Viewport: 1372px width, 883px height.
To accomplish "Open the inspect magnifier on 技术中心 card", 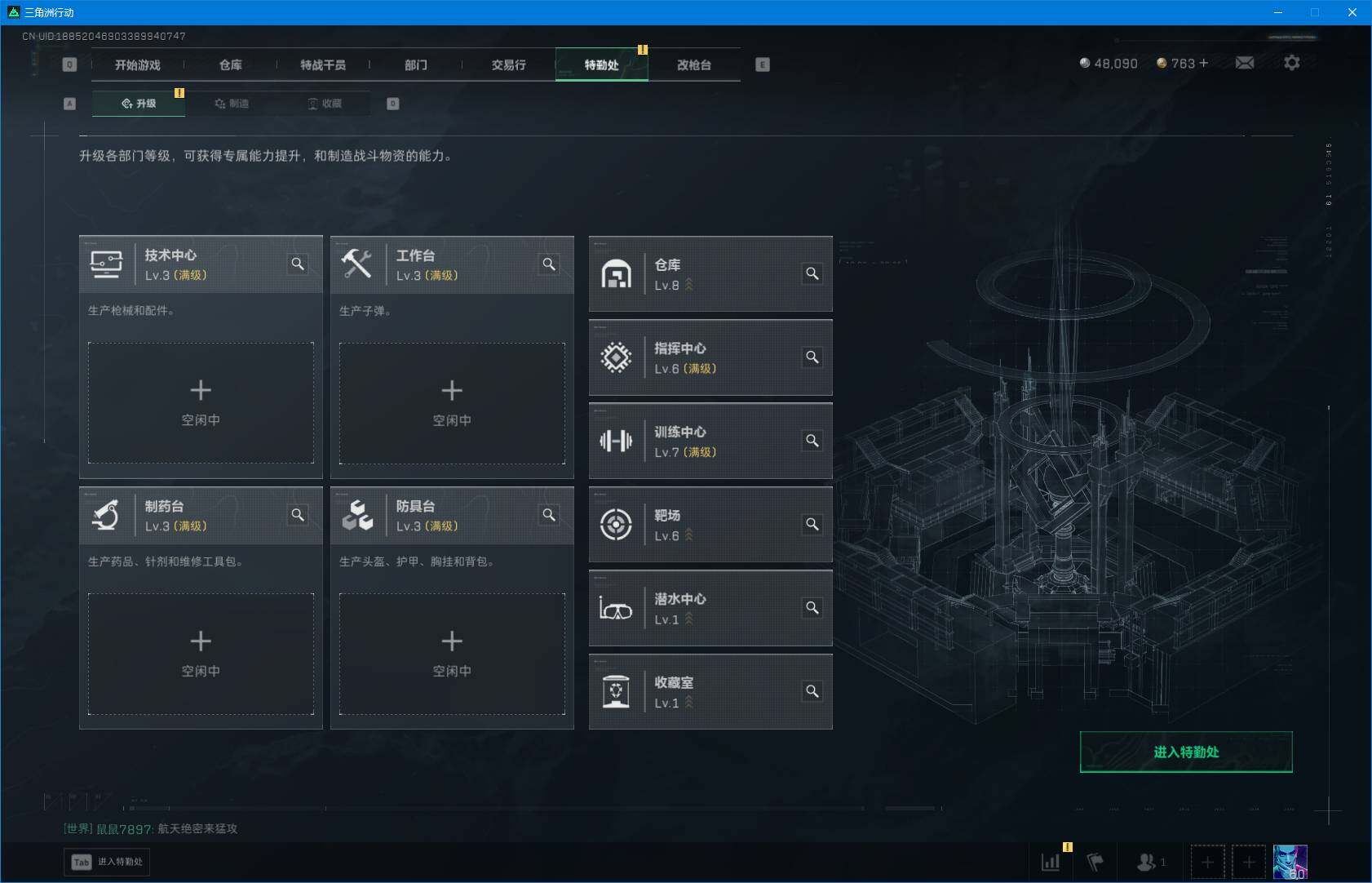I will click(x=298, y=264).
